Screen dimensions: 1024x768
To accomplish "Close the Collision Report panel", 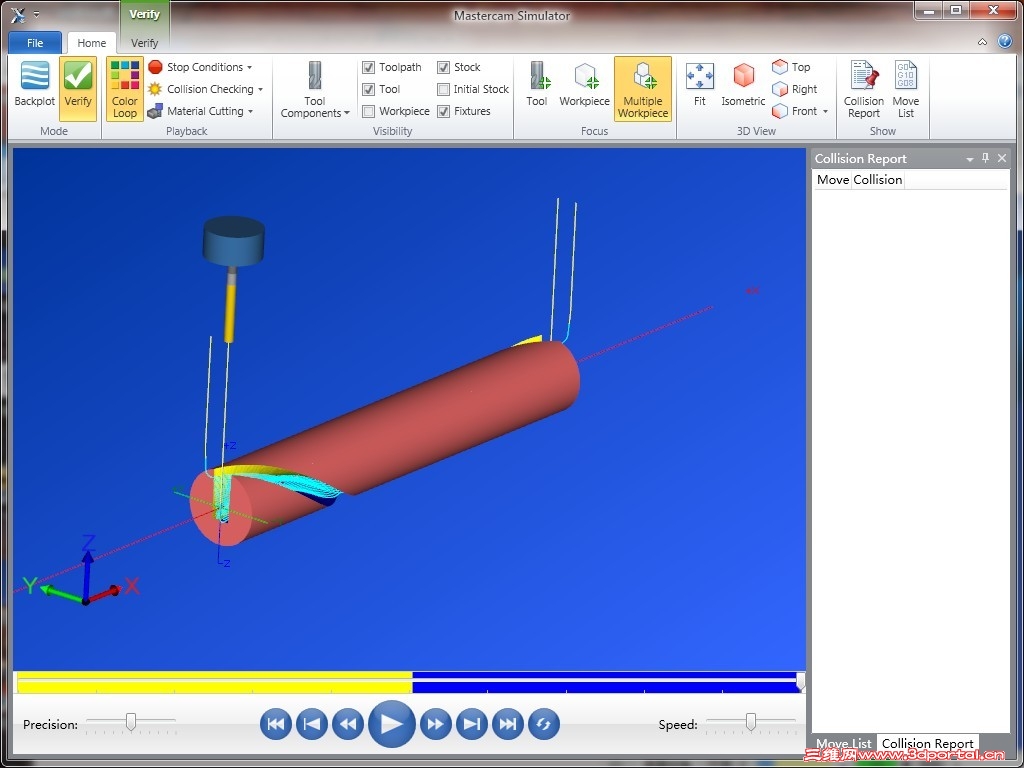I will coord(1002,158).
